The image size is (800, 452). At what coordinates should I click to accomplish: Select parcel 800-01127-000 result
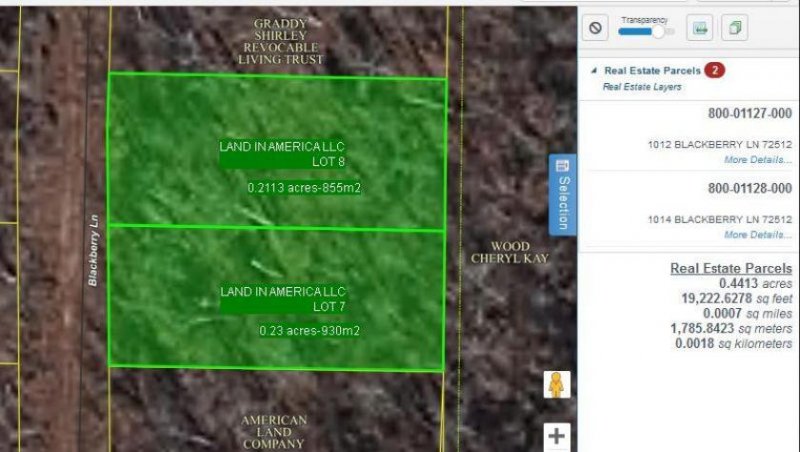coord(749,113)
